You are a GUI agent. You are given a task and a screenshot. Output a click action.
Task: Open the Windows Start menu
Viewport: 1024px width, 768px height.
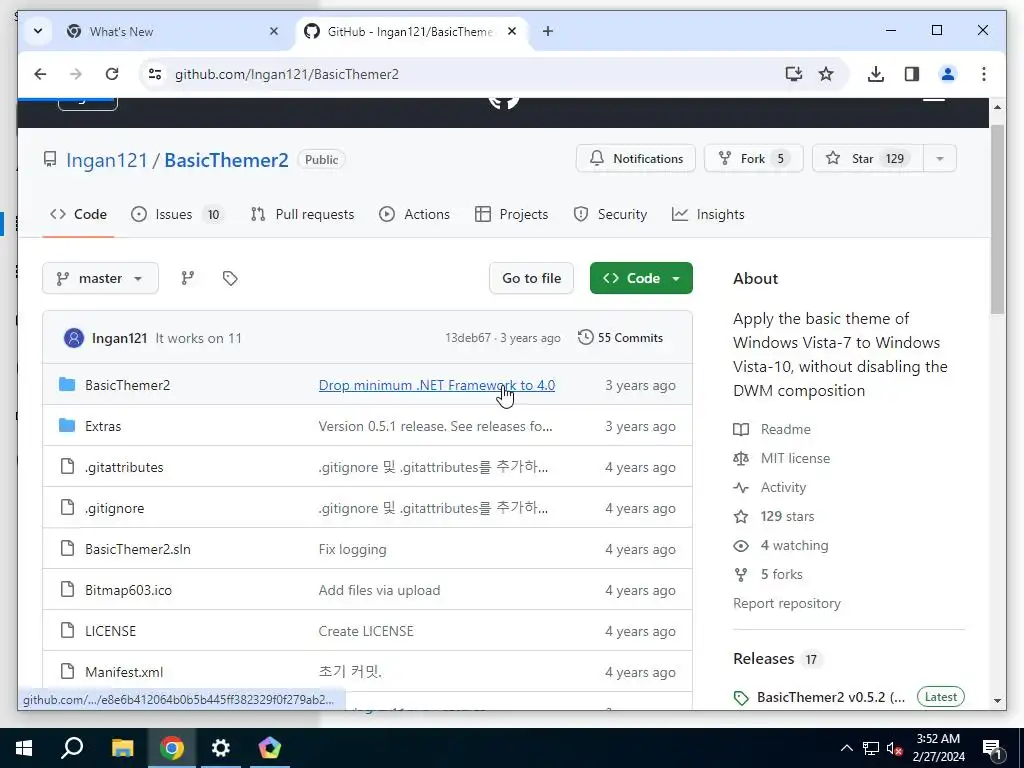(x=24, y=748)
